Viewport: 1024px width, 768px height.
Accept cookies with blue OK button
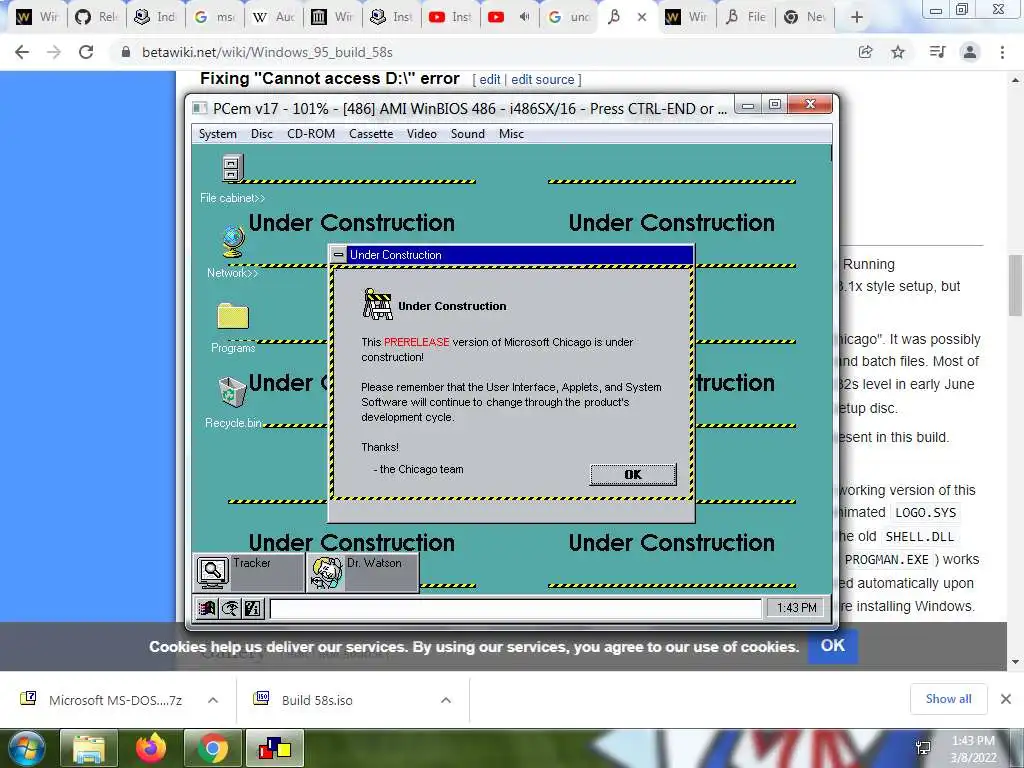coord(833,646)
